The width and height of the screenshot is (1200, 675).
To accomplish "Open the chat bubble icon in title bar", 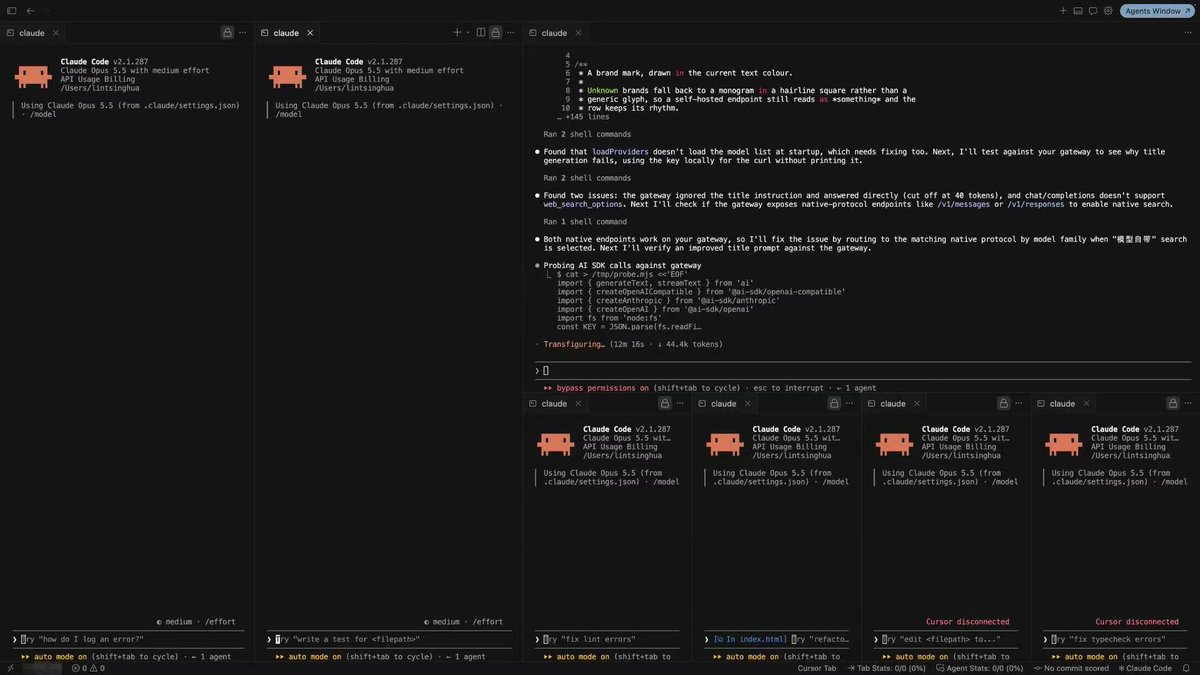I will coord(1093,10).
